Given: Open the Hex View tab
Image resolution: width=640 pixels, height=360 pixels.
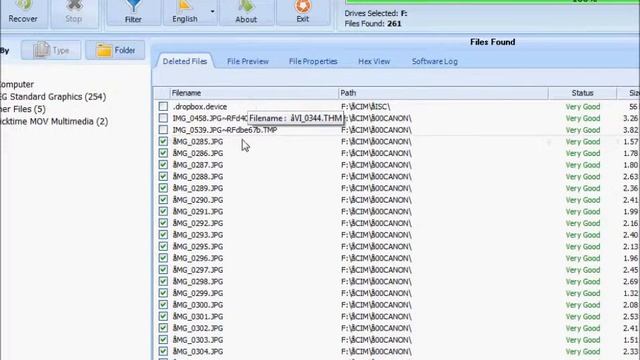Looking at the screenshot, I should tap(374, 61).
